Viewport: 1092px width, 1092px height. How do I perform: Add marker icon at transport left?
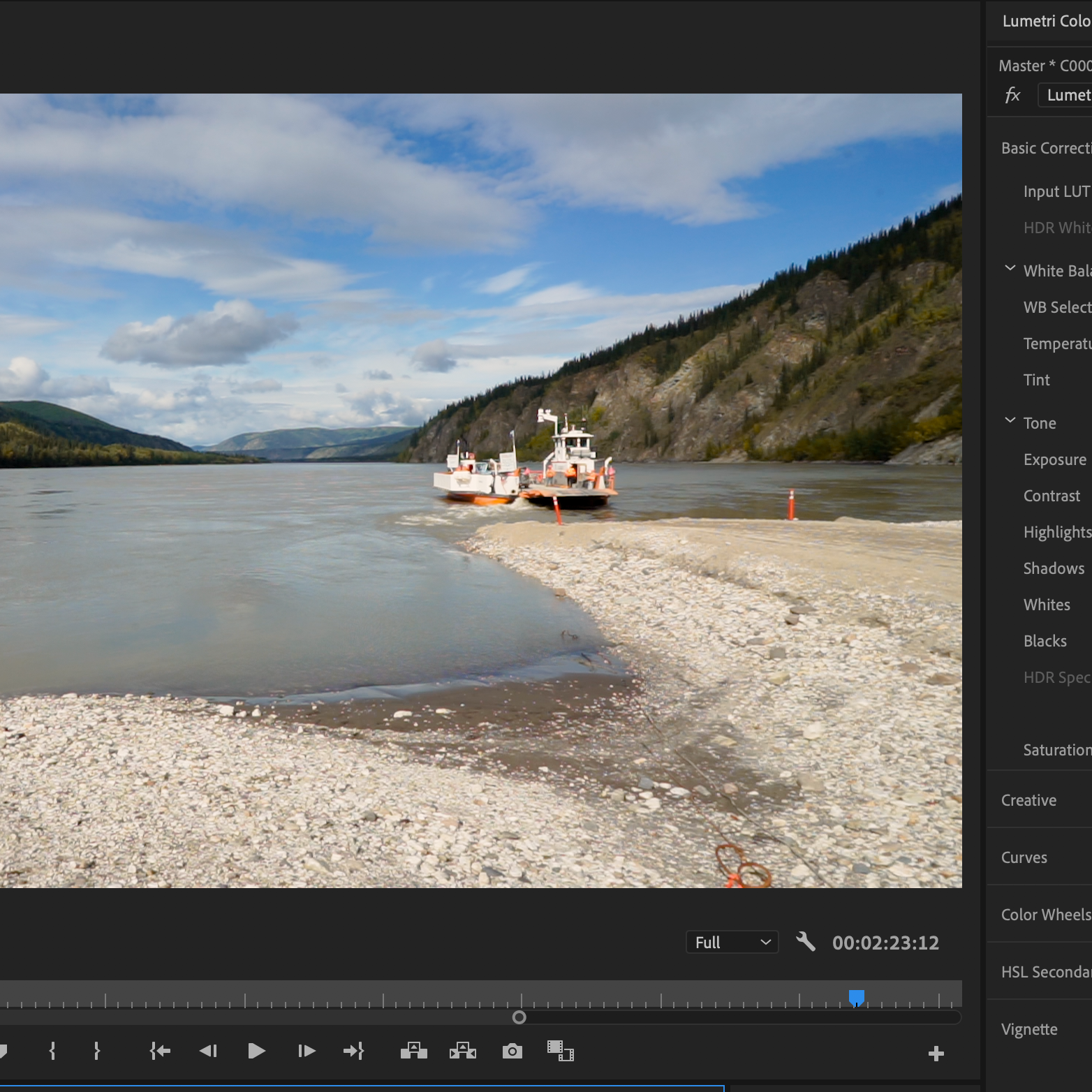pos(3,1051)
